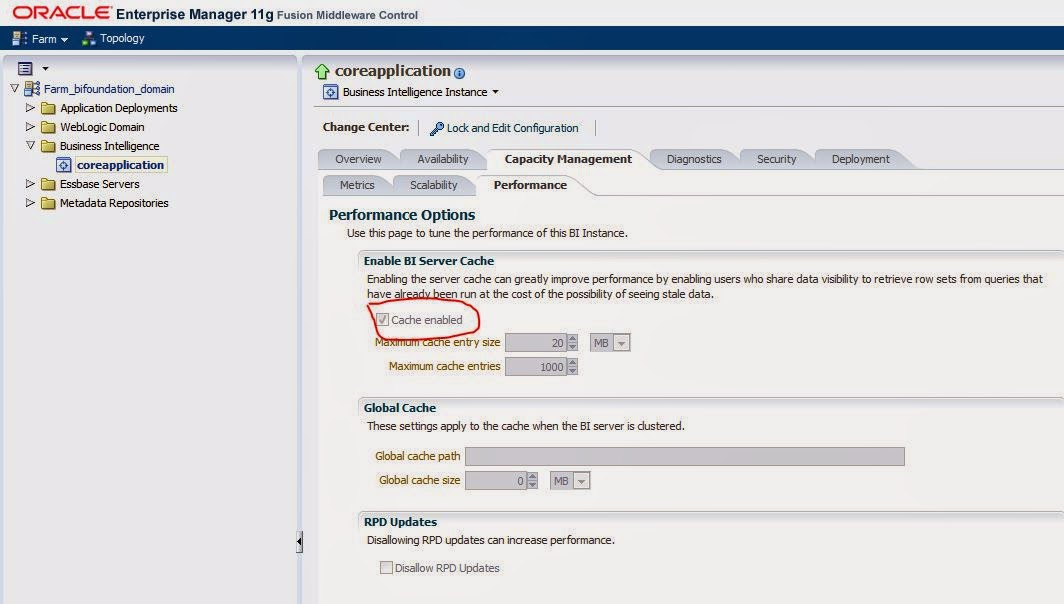Increase the Maximum cache entries stepper
This screenshot has width=1064, height=604.
tap(573, 362)
